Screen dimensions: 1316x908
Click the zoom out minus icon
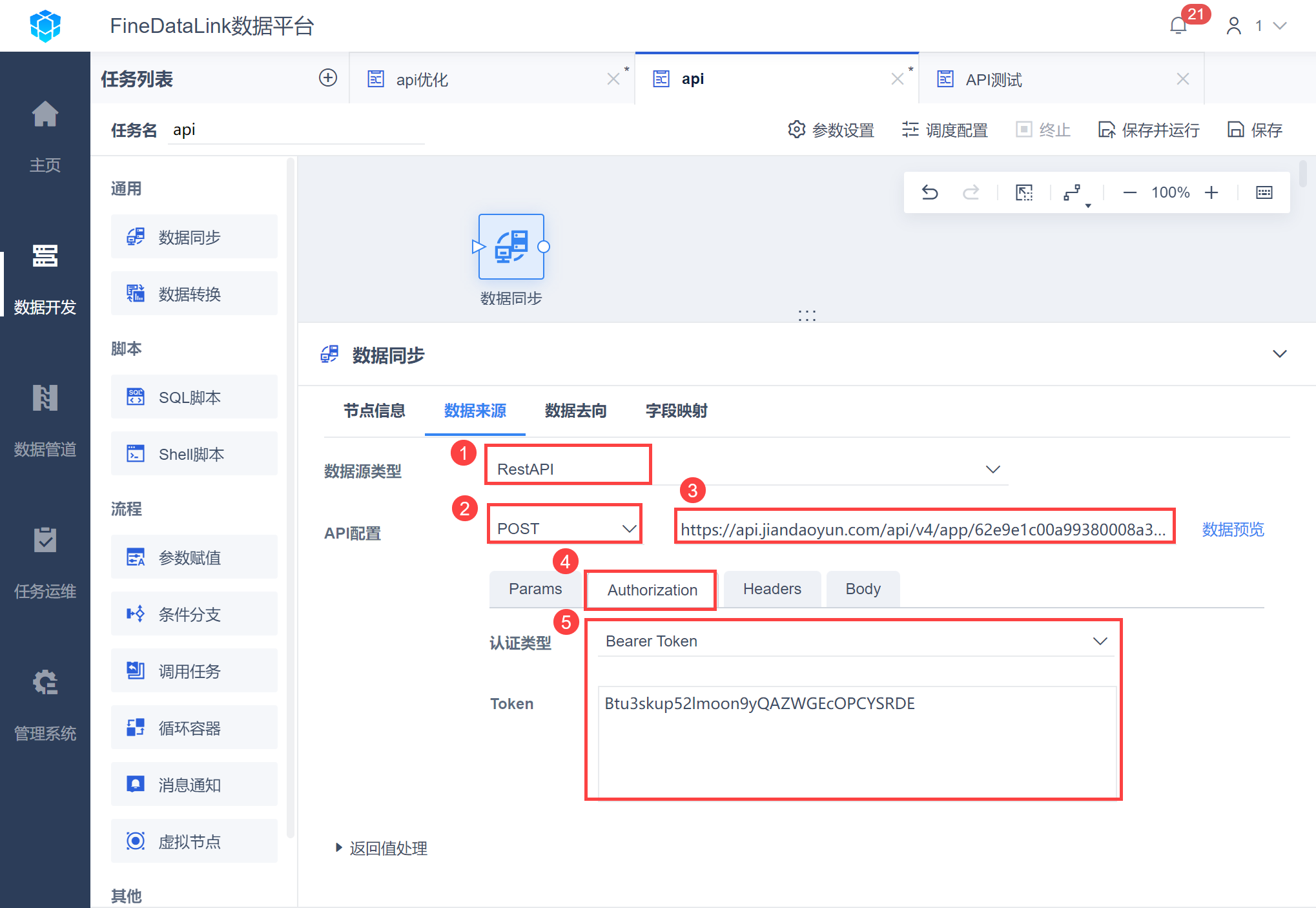click(x=1129, y=192)
